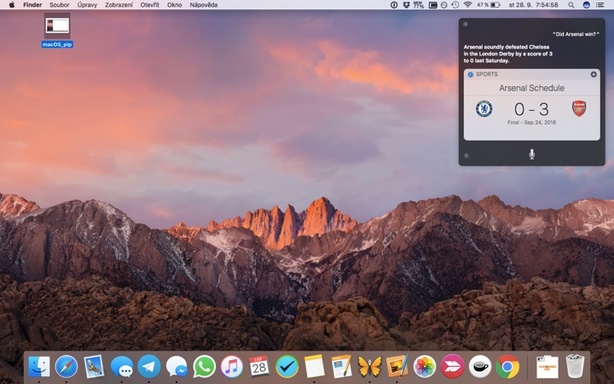The height and width of the screenshot is (384, 614).
Task: Open the documents stack in Dock
Action: click(547, 367)
